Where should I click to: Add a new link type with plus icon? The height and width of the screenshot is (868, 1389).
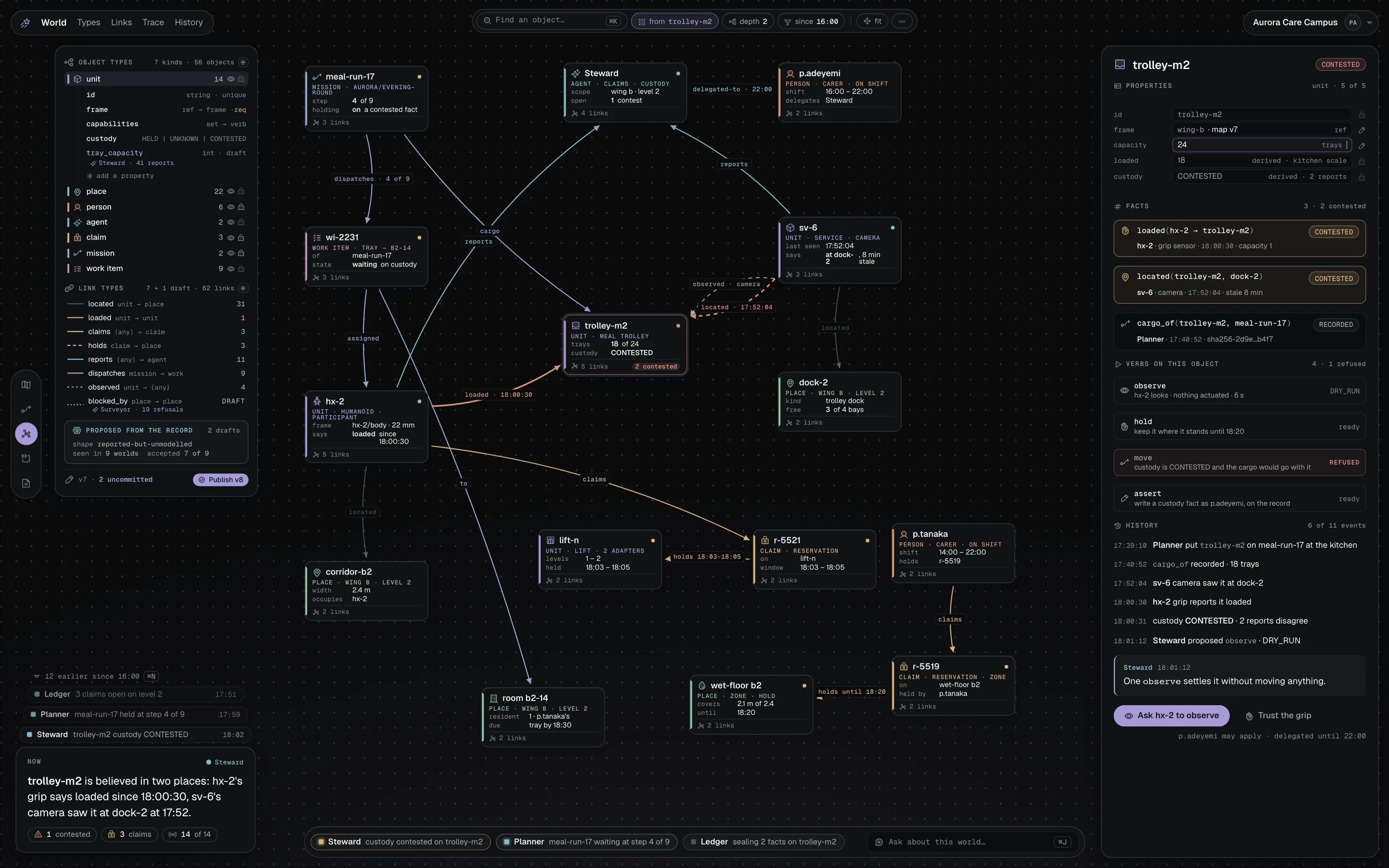[243, 288]
